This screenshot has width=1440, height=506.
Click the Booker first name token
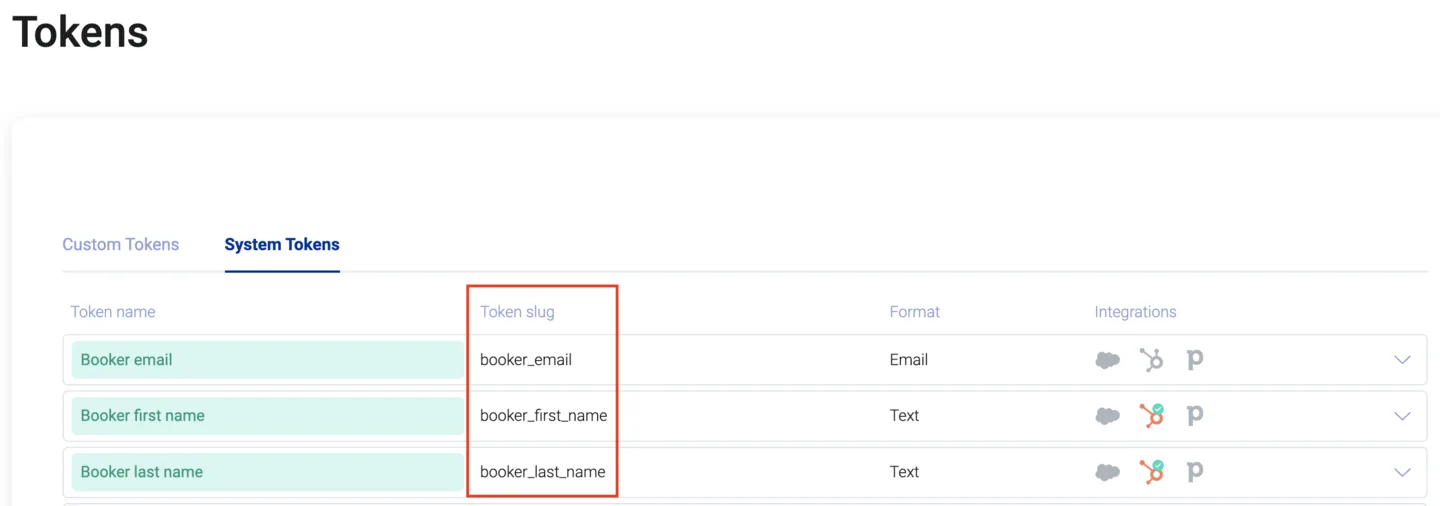pos(267,416)
